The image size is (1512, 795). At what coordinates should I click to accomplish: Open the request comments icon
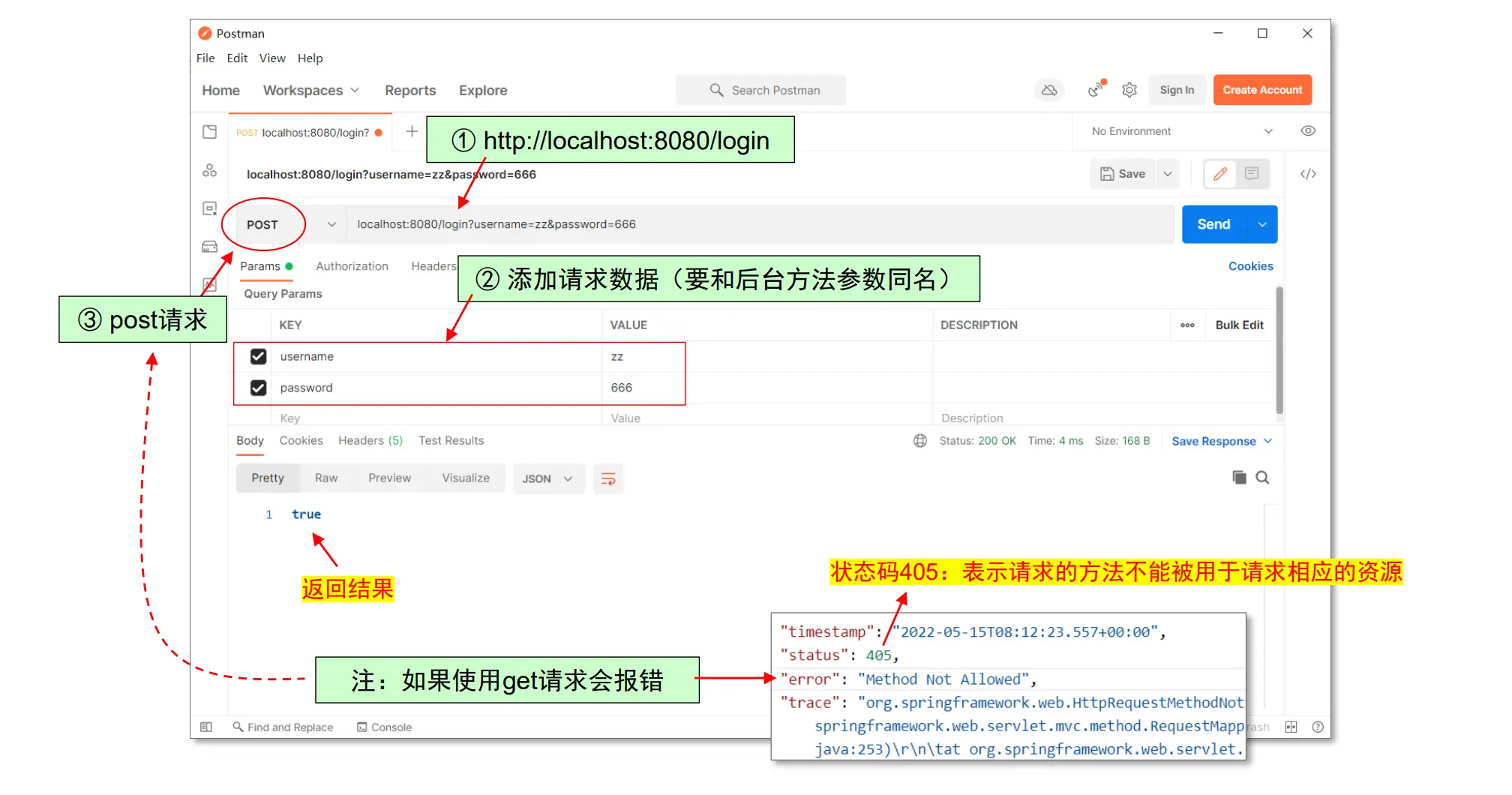(1252, 174)
